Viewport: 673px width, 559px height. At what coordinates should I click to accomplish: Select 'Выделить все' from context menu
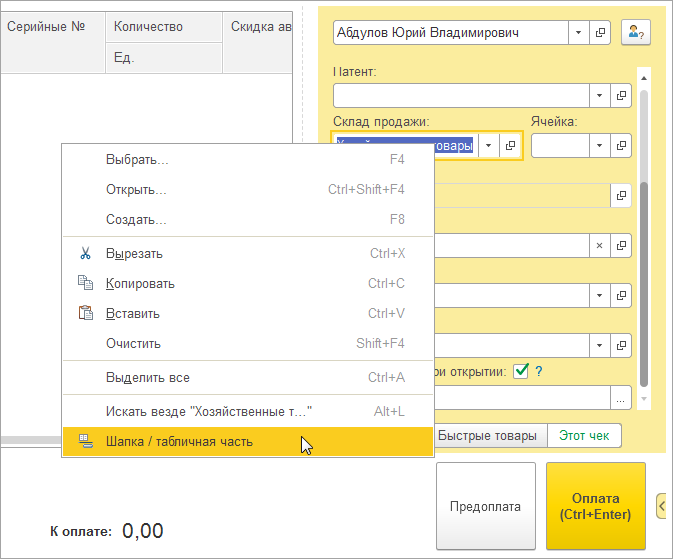(x=148, y=378)
